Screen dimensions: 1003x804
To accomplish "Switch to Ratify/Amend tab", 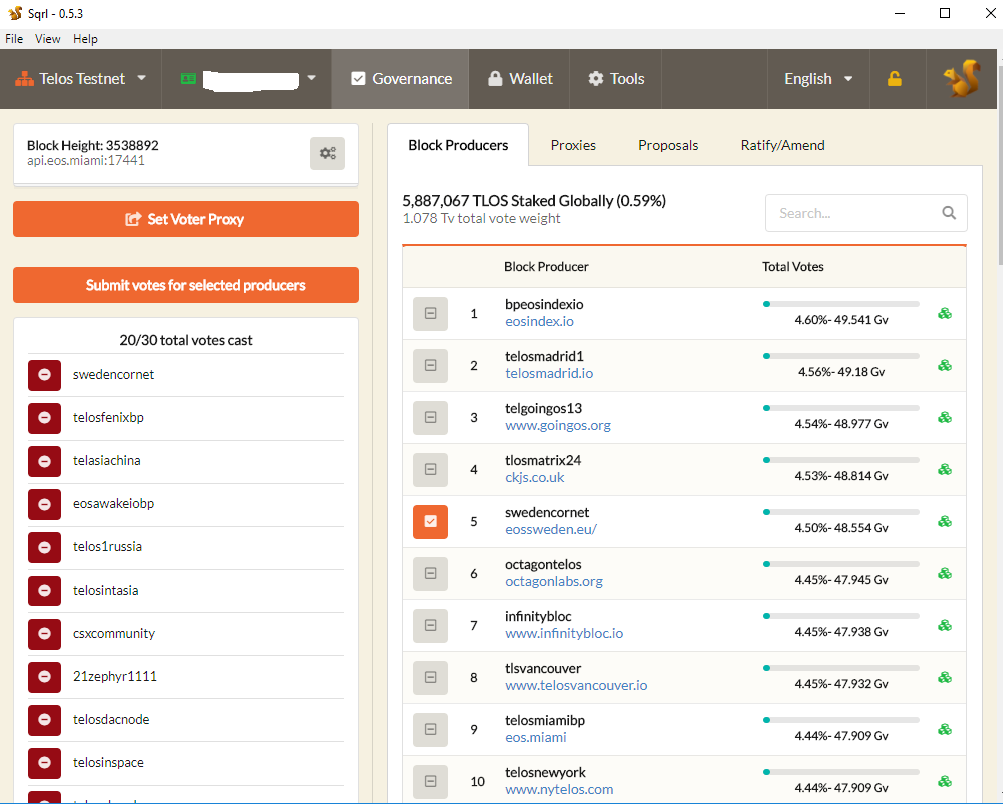I will (x=782, y=145).
